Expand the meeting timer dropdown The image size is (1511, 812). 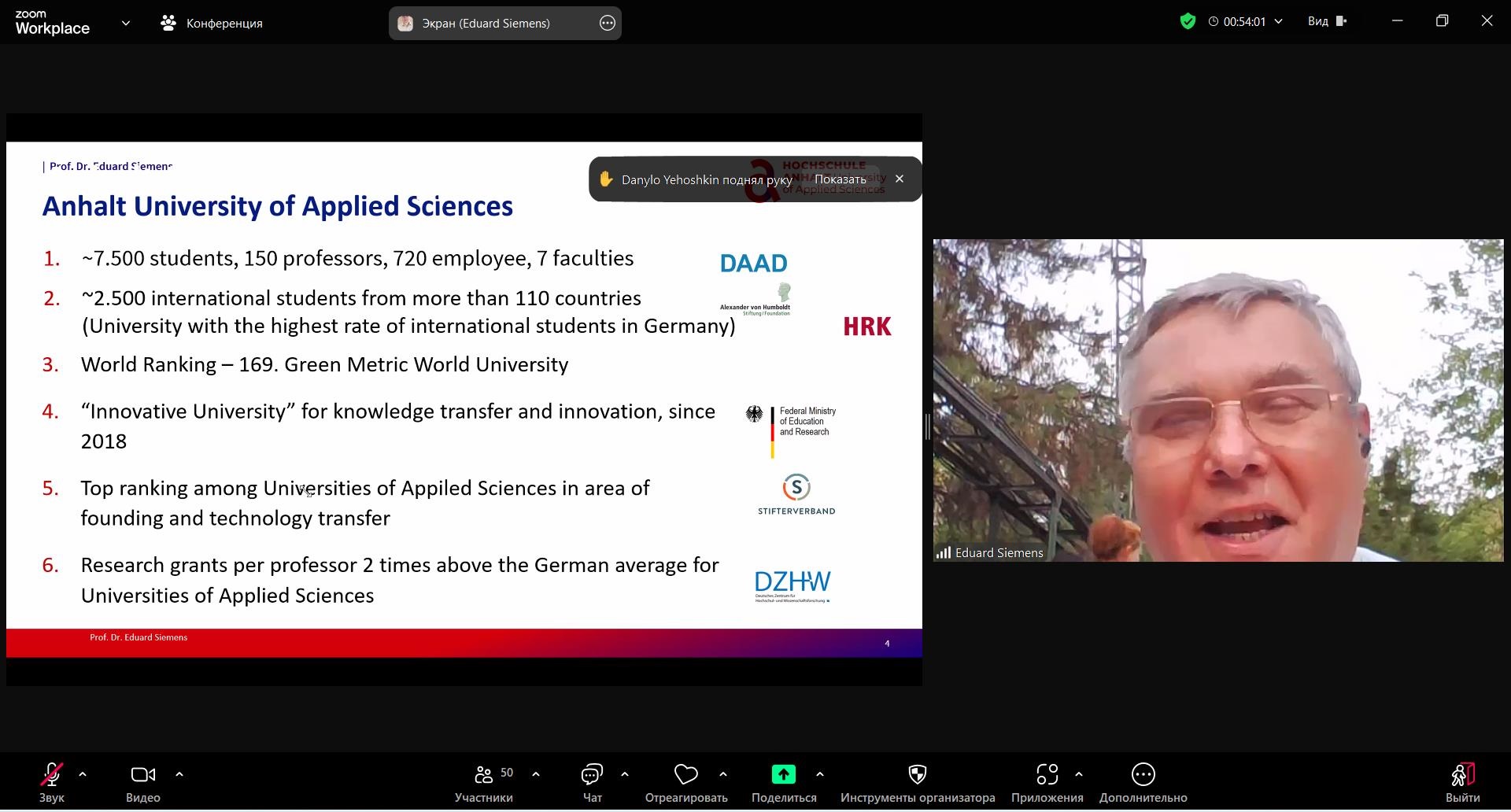[1279, 22]
